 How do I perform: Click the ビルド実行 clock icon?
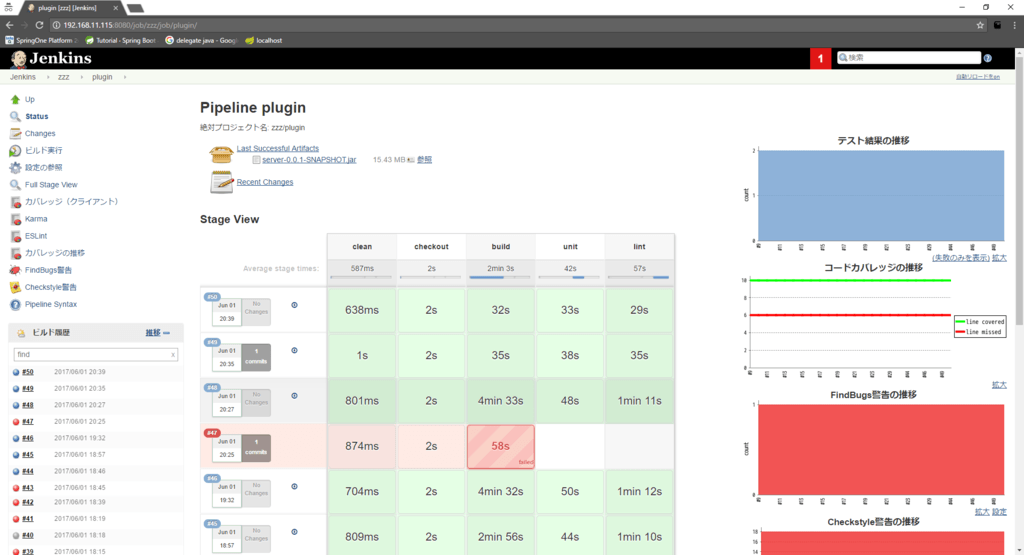click(15, 150)
